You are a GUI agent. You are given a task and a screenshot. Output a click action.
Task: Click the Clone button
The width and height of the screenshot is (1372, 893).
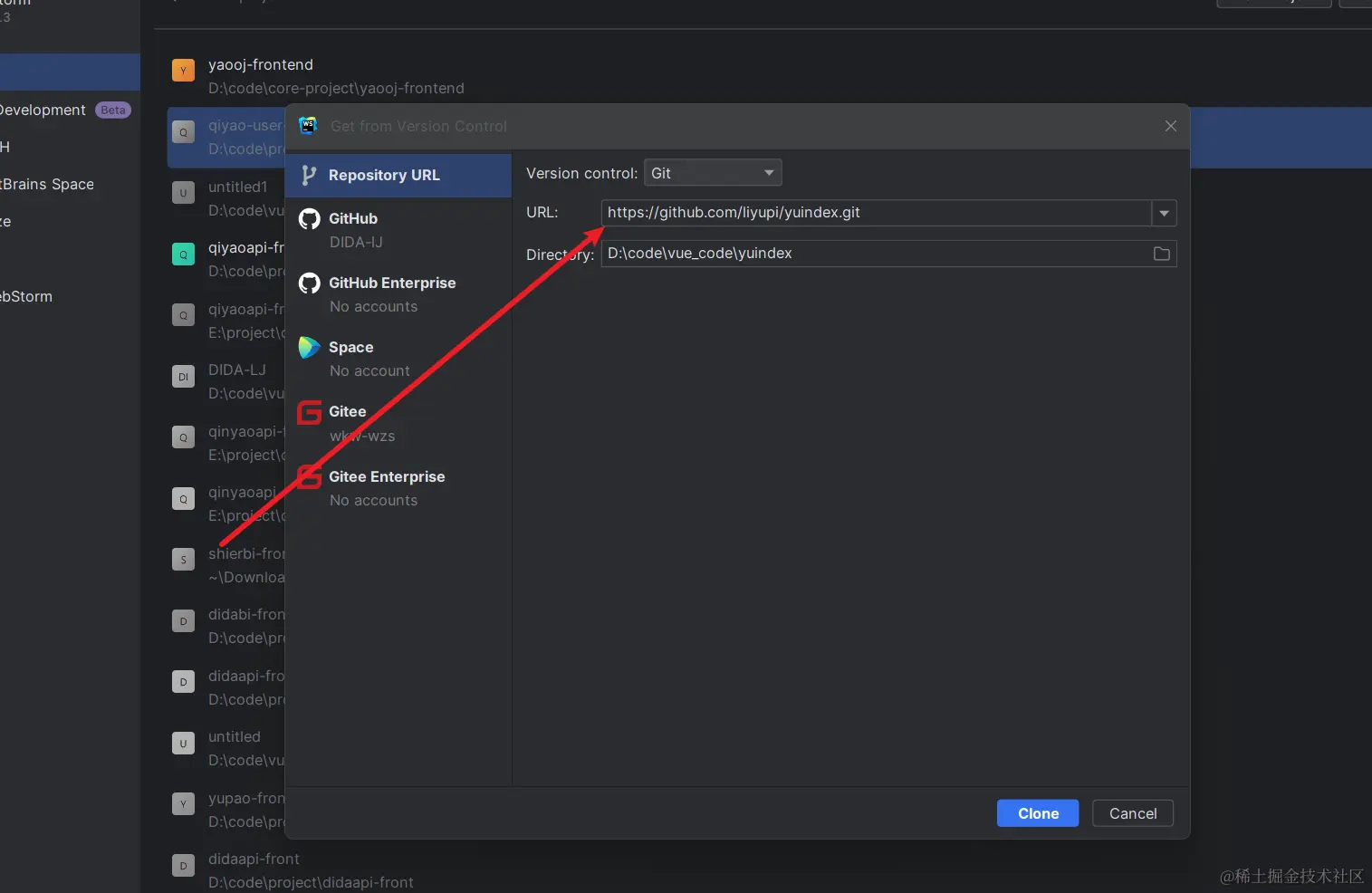[1038, 813]
